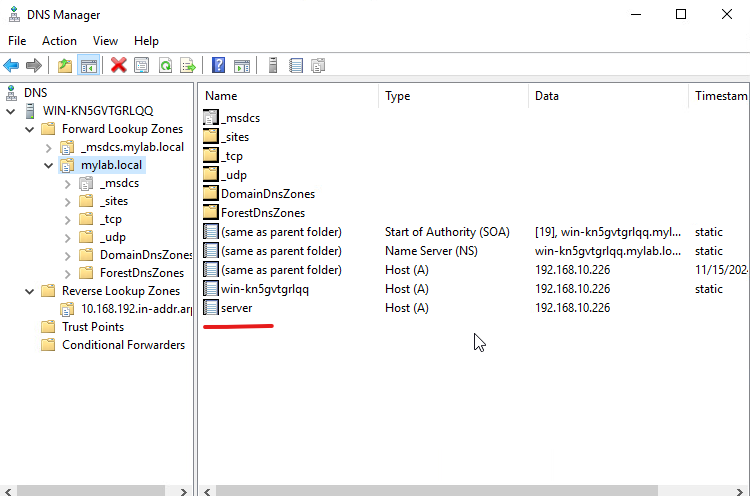Expand ForestDnsZones in the tree

pyautogui.click(x=67, y=274)
